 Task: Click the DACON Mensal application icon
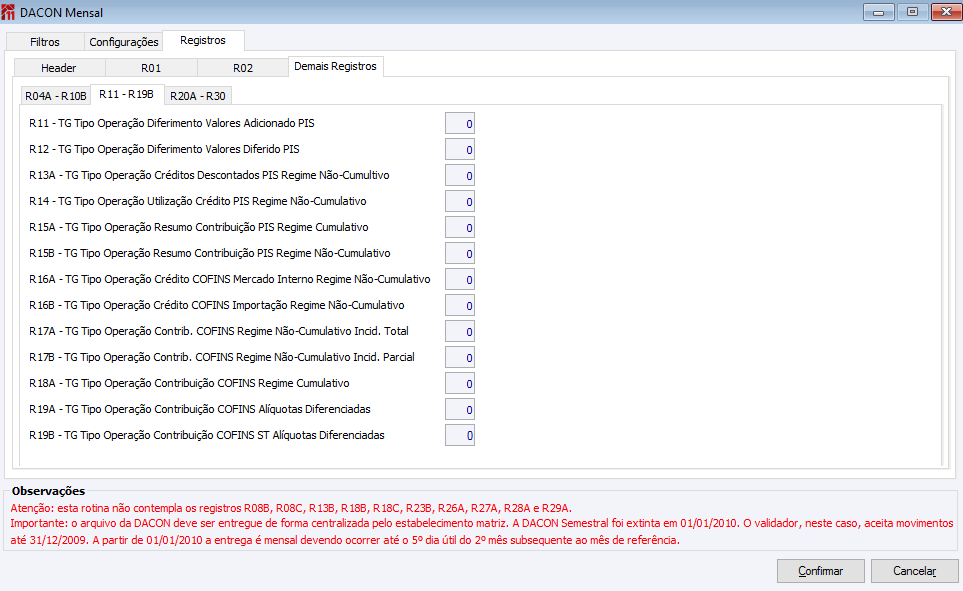[x=7, y=12]
